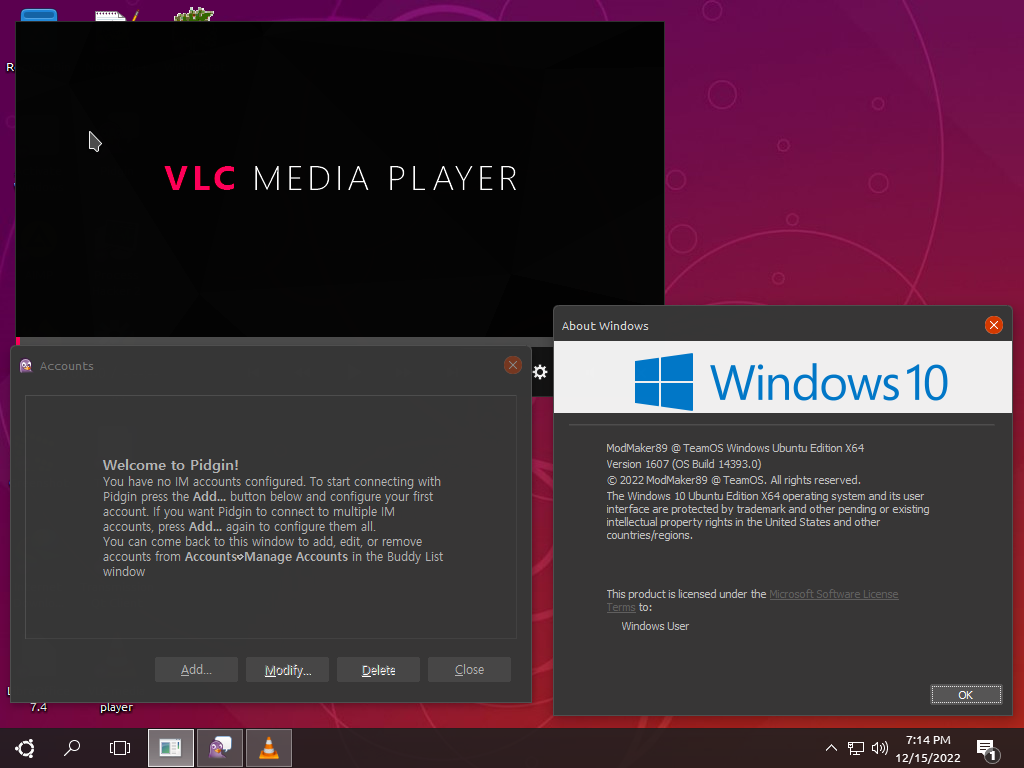Click the "Windows User" licensee text
This screenshot has height=768, width=1024.
coord(655,626)
